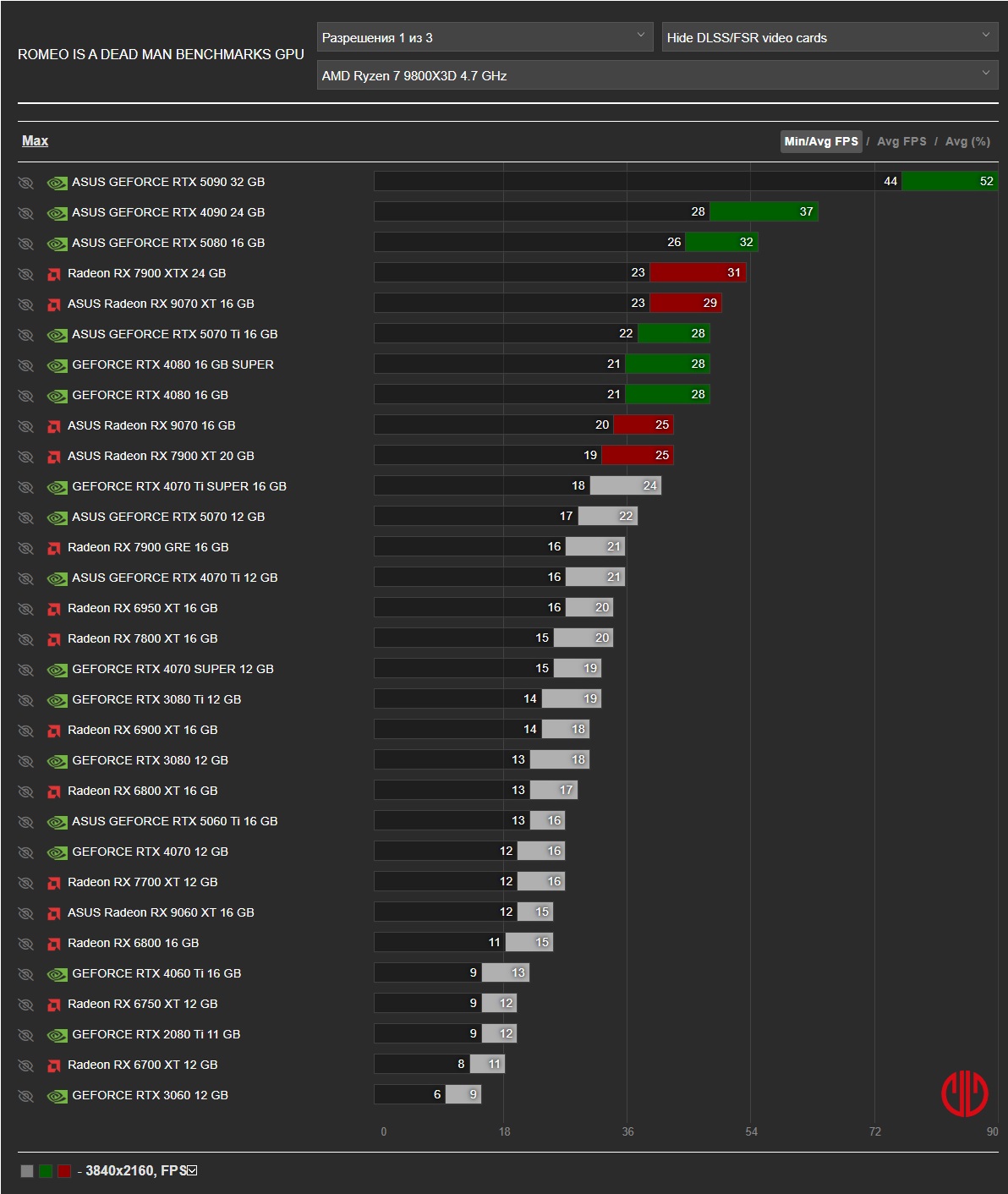Click the red legend color square
Screen dimensions: 1008x1194
64,1171
